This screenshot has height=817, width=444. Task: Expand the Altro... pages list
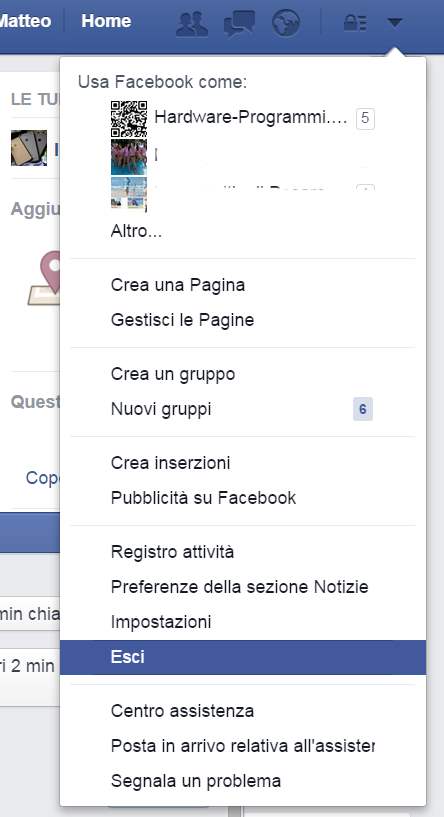click(136, 231)
